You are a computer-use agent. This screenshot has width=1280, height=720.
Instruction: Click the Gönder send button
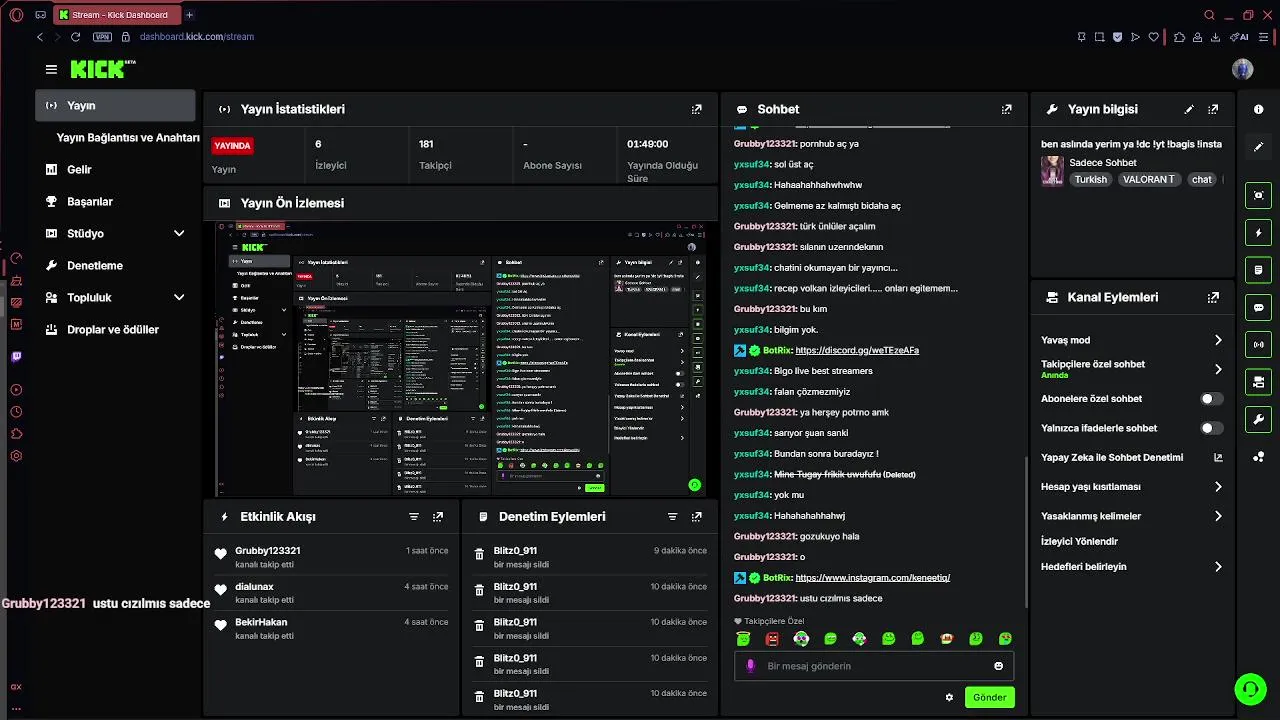(990, 697)
